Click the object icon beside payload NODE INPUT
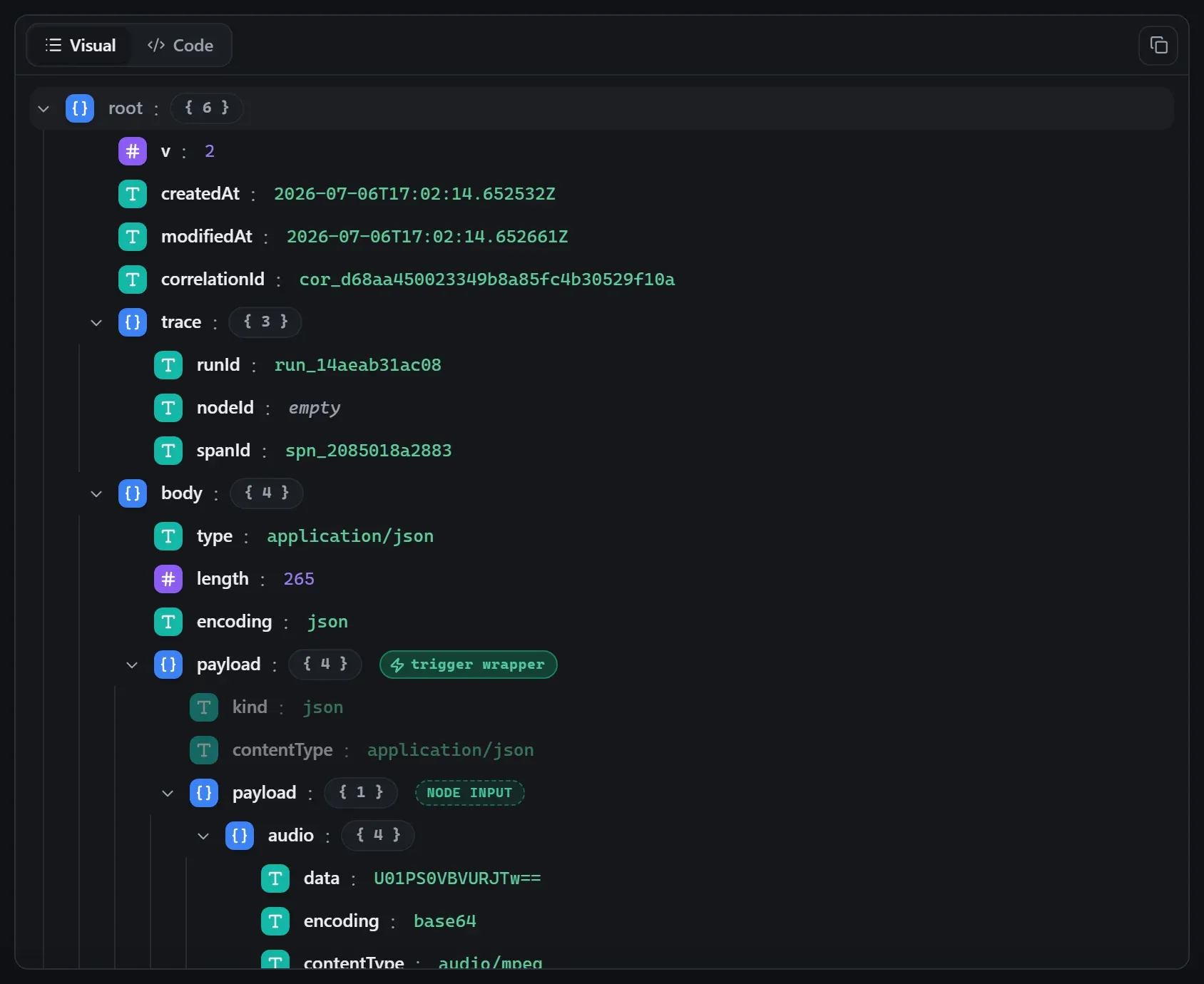Viewport: 1204px width, 984px height. [204, 793]
